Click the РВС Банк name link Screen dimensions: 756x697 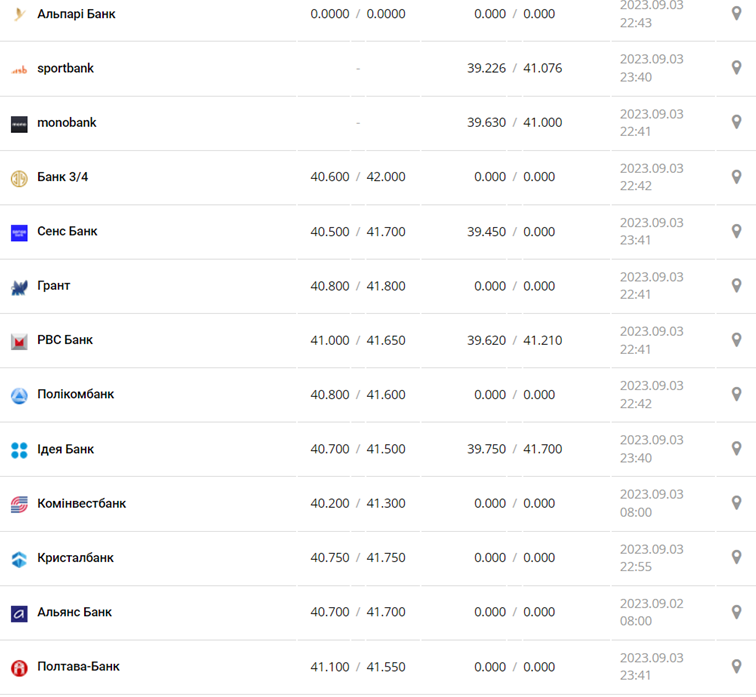point(65,340)
